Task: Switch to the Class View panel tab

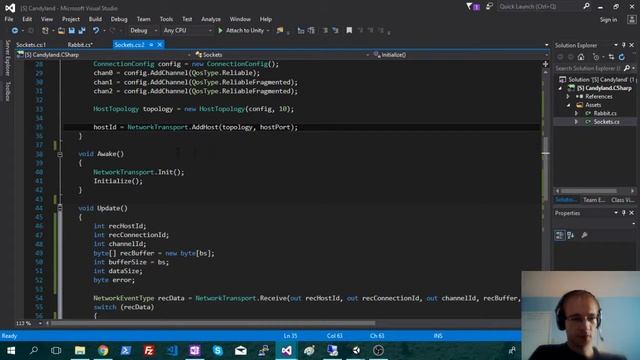Action: point(622,200)
